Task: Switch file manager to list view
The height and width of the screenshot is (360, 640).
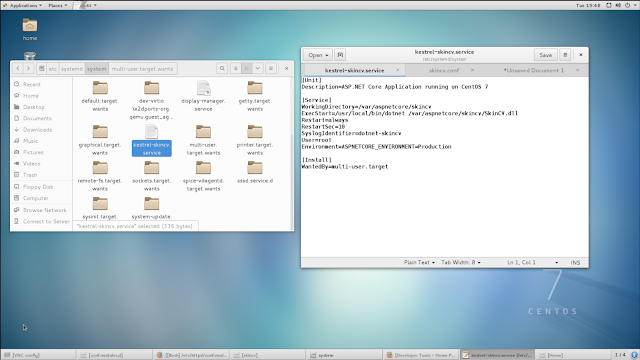Action: 236,69
